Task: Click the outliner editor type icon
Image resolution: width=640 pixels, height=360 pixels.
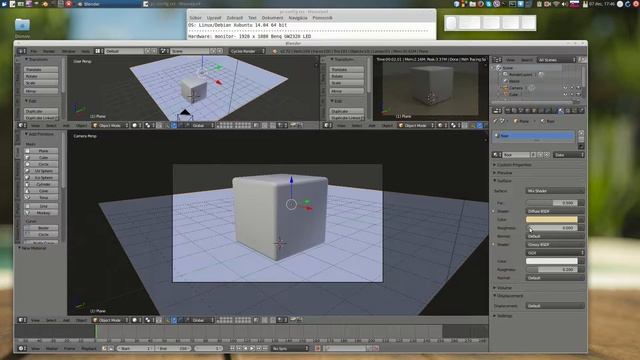Action: pyautogui.click(x=497, y=60)
